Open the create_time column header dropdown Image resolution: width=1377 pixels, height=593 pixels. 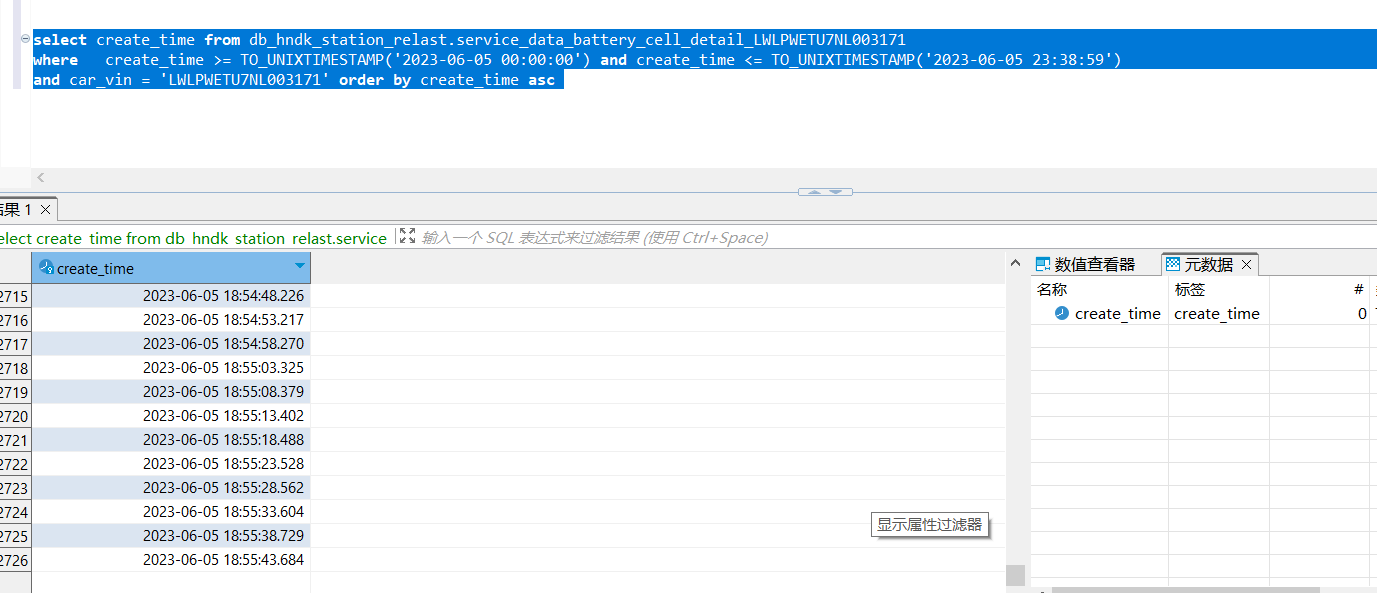tap(299, 267)
